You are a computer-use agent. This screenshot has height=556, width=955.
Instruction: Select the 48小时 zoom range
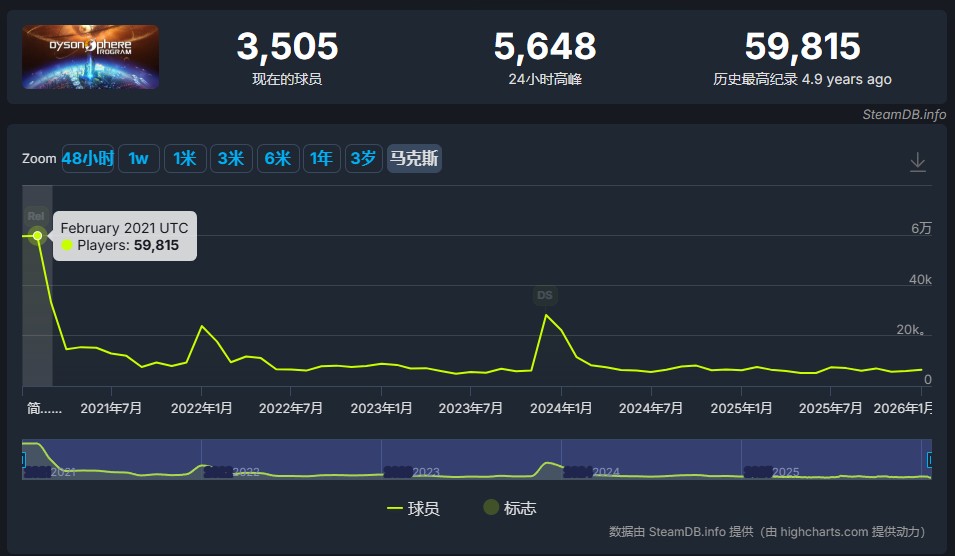(88, 158)
